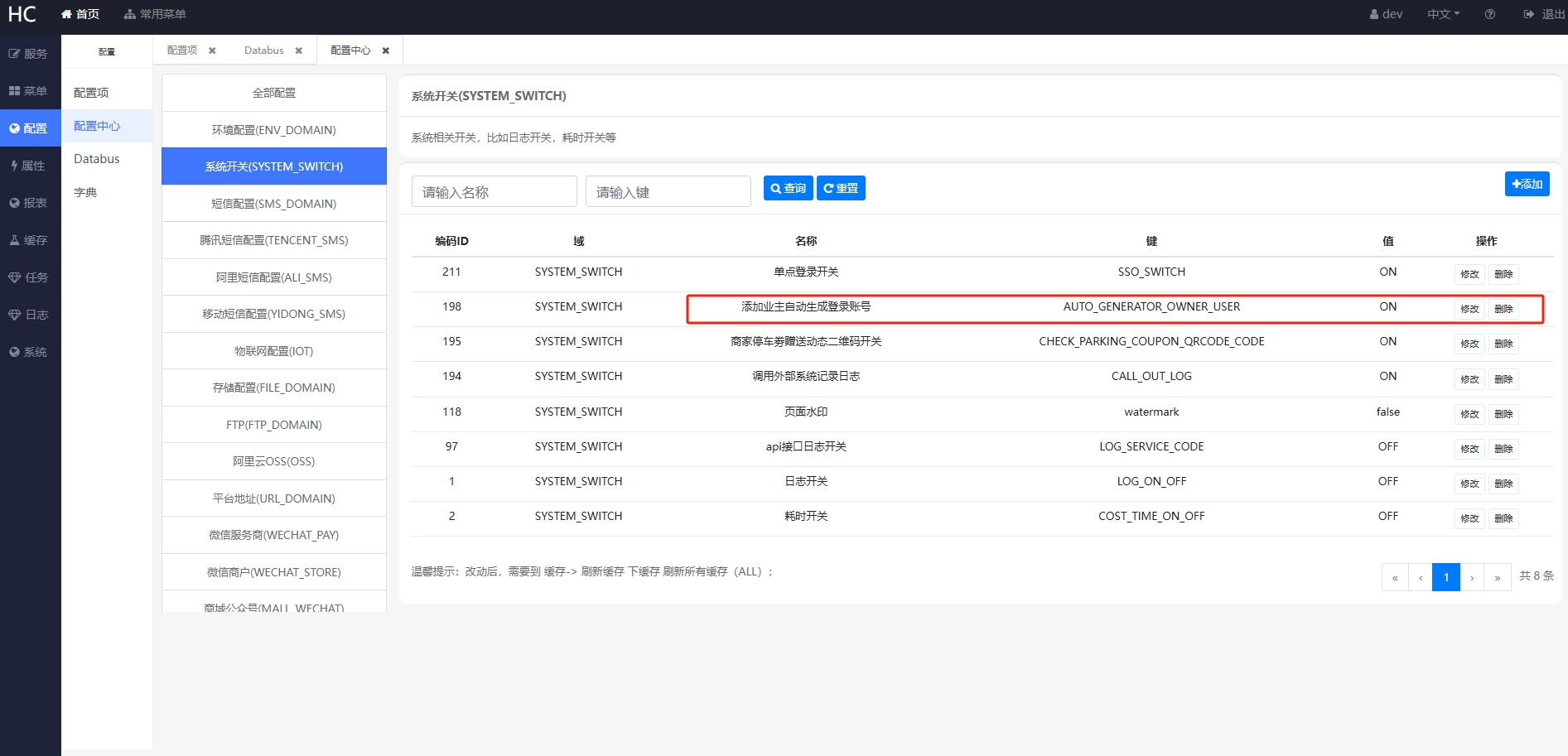Delete the AUTO_GENERATOR_OWNER_USER row
Screen dimensions: 1568x756
click(x=1503, y=309)
